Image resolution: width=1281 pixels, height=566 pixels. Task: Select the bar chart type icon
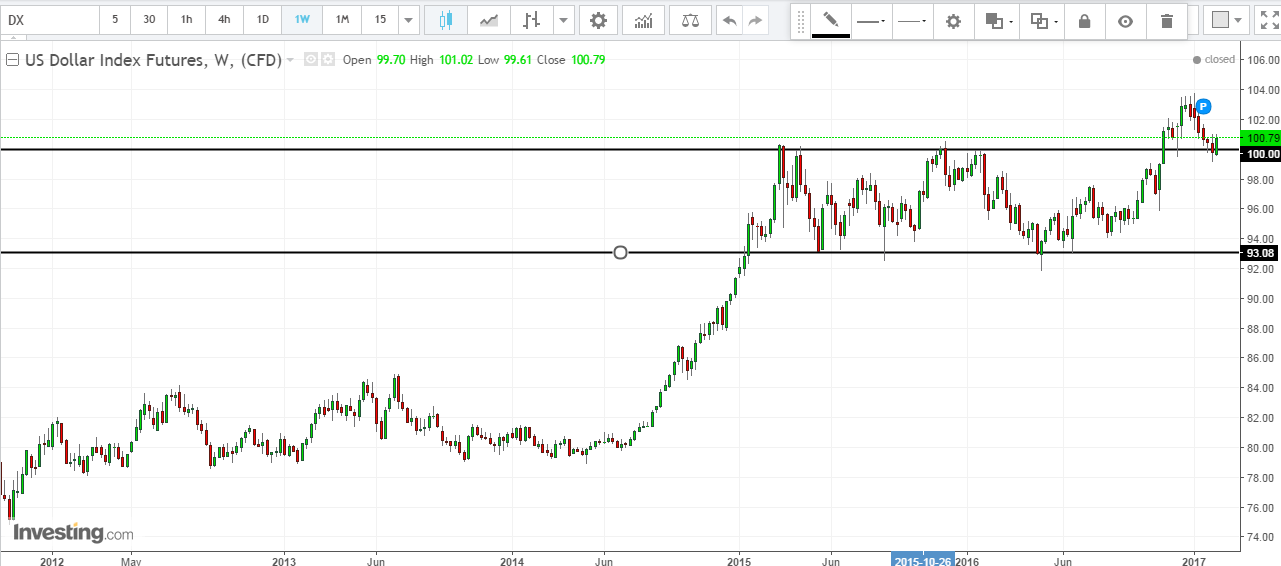tap(532, 19)
